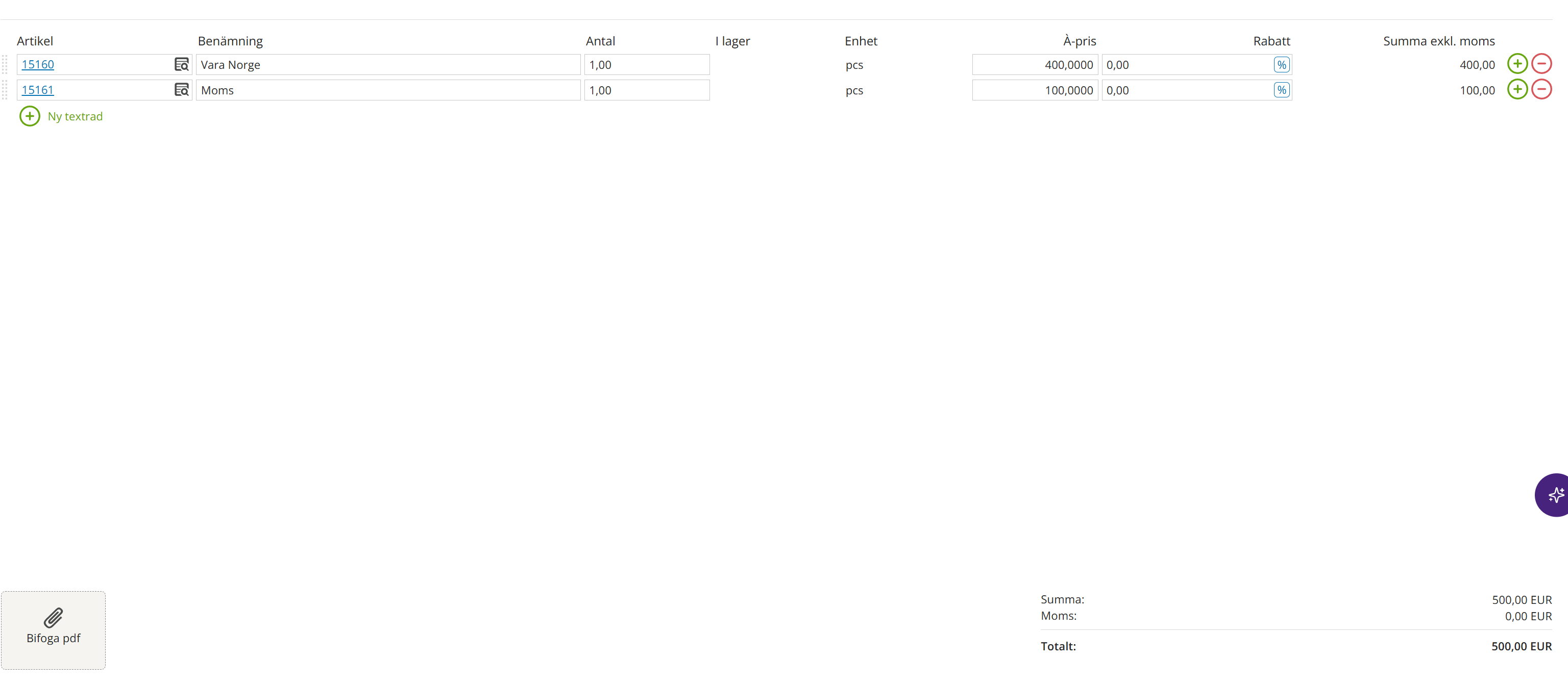The width and height of the screenshot is (1568, 685).
Task: Click the Rabatt field on Moms row
Action: (x=1186, y=90)
